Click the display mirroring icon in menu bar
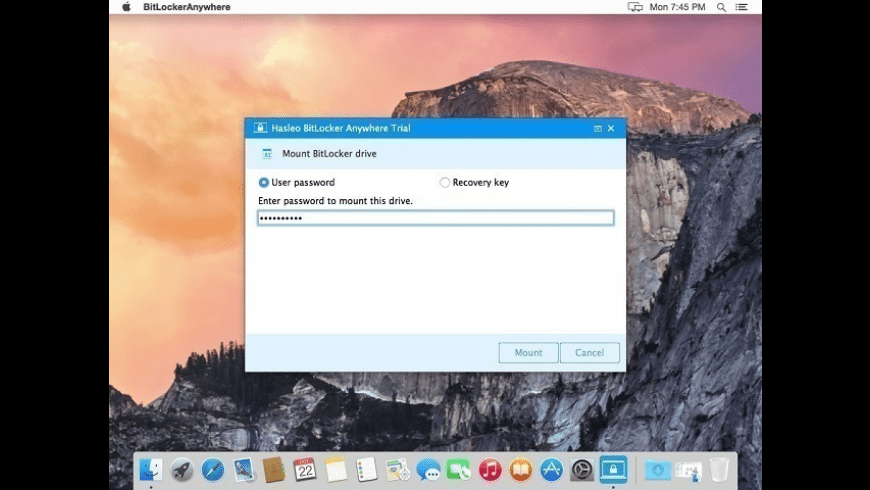 [x=635, y=7]
